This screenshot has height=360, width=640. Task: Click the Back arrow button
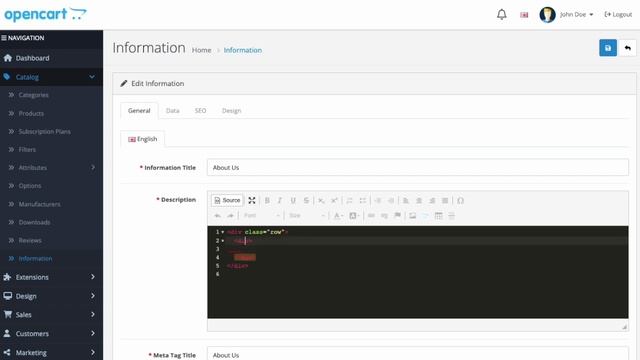click(x=627, y=48)
